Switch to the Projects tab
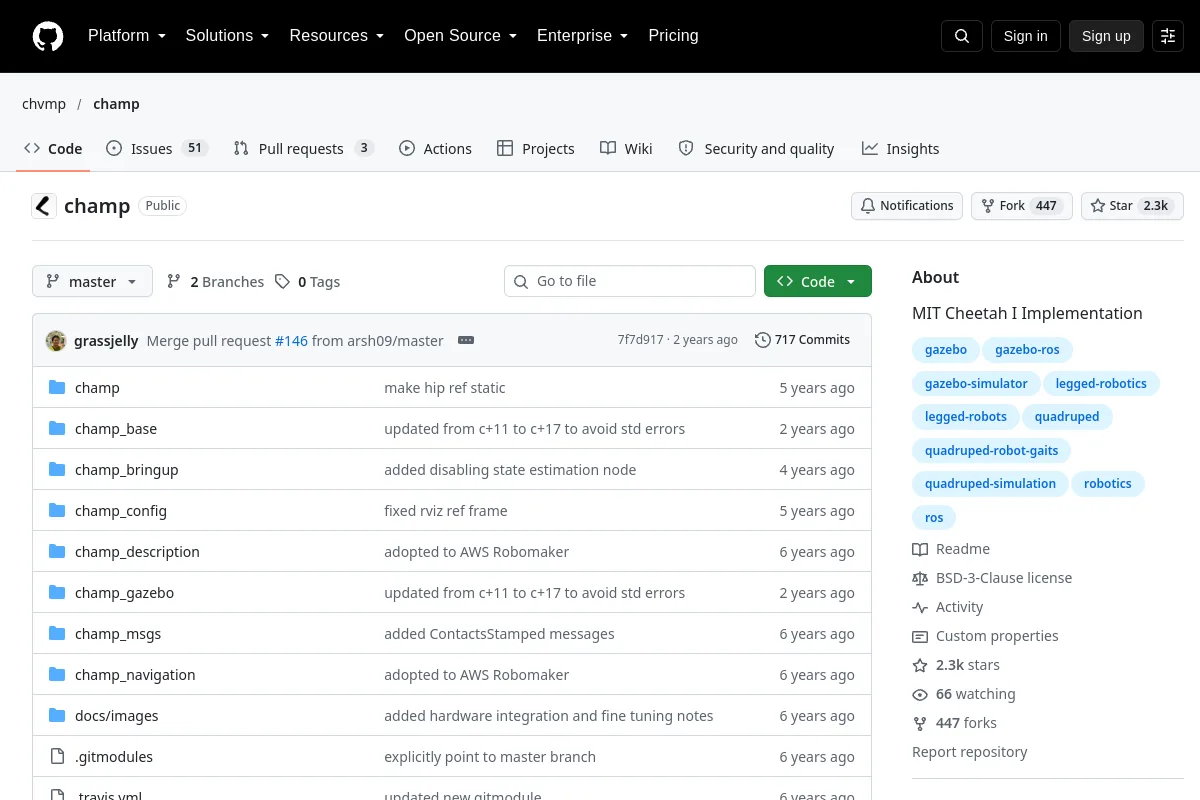This screenshot has height=800, width=1200. pos(536,149)
